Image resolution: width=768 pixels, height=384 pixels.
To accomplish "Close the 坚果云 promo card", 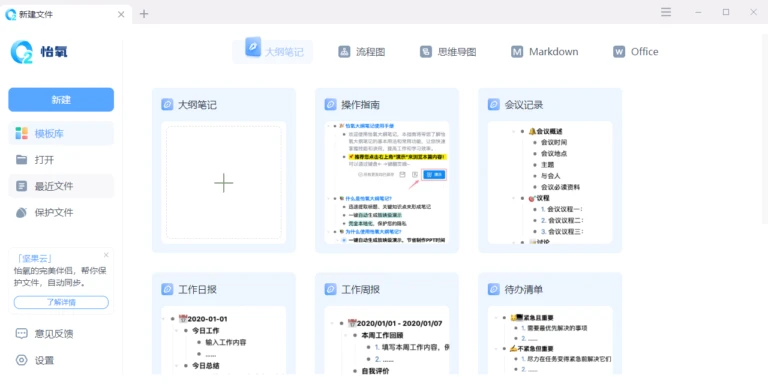I will (x=106, y=255).
